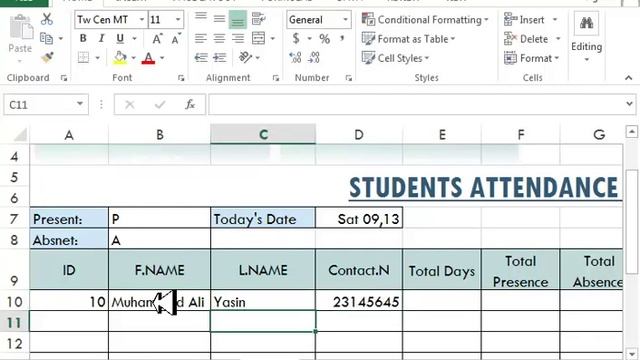Open the Name Box dropdown arrow
Screen dimensions: 640x360
(x=80, y=104)
